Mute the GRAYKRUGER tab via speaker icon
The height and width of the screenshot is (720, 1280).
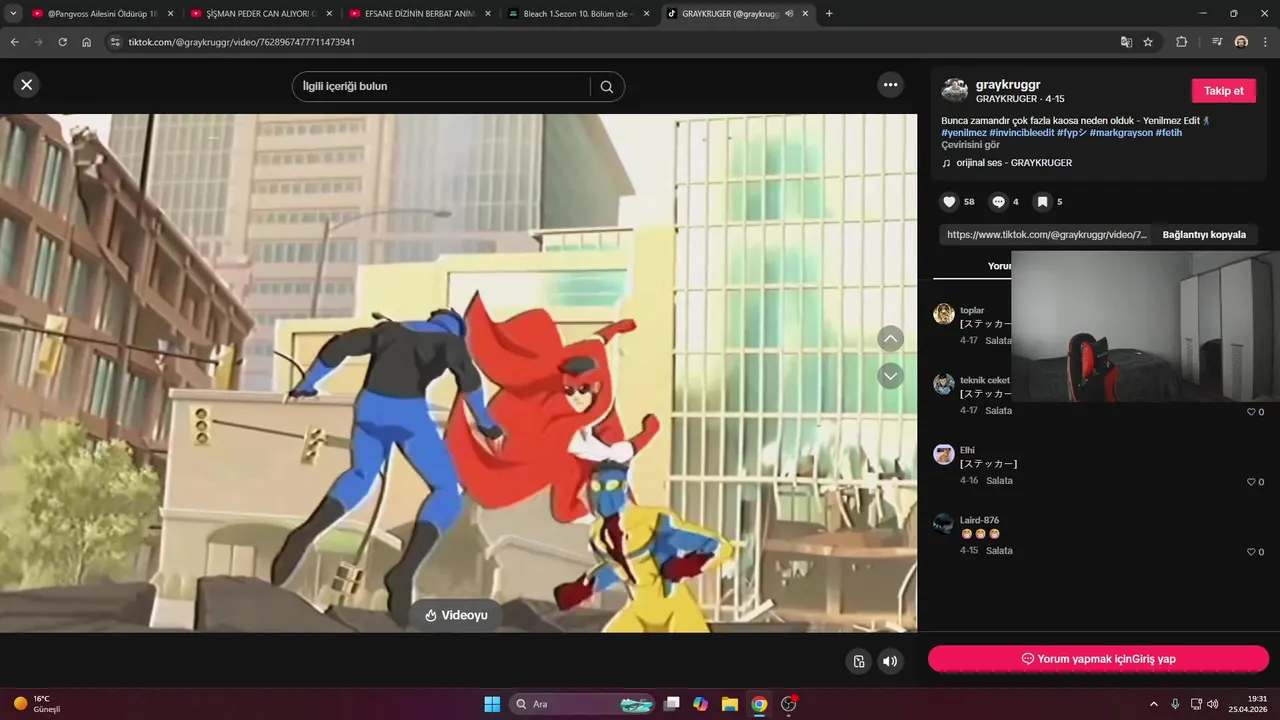click(x=790, y=14)
